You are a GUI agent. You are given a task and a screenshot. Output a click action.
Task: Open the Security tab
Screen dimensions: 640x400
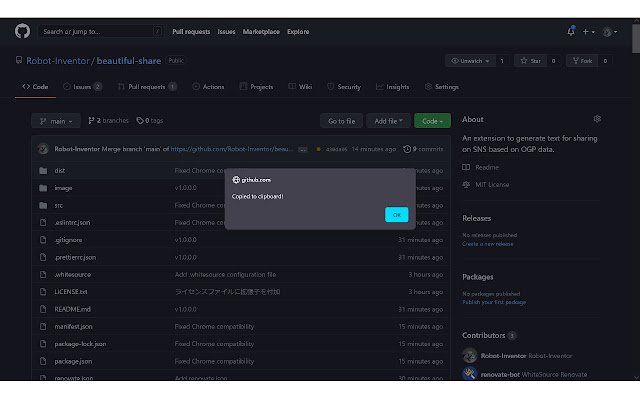pos(344,87)
